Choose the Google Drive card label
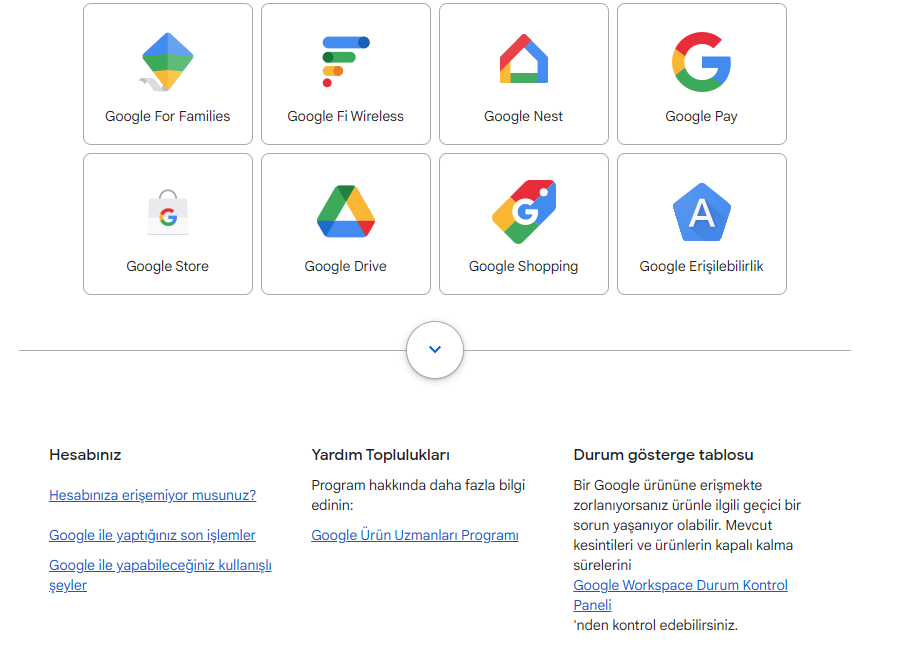919x662 pixels. (346, 267)
